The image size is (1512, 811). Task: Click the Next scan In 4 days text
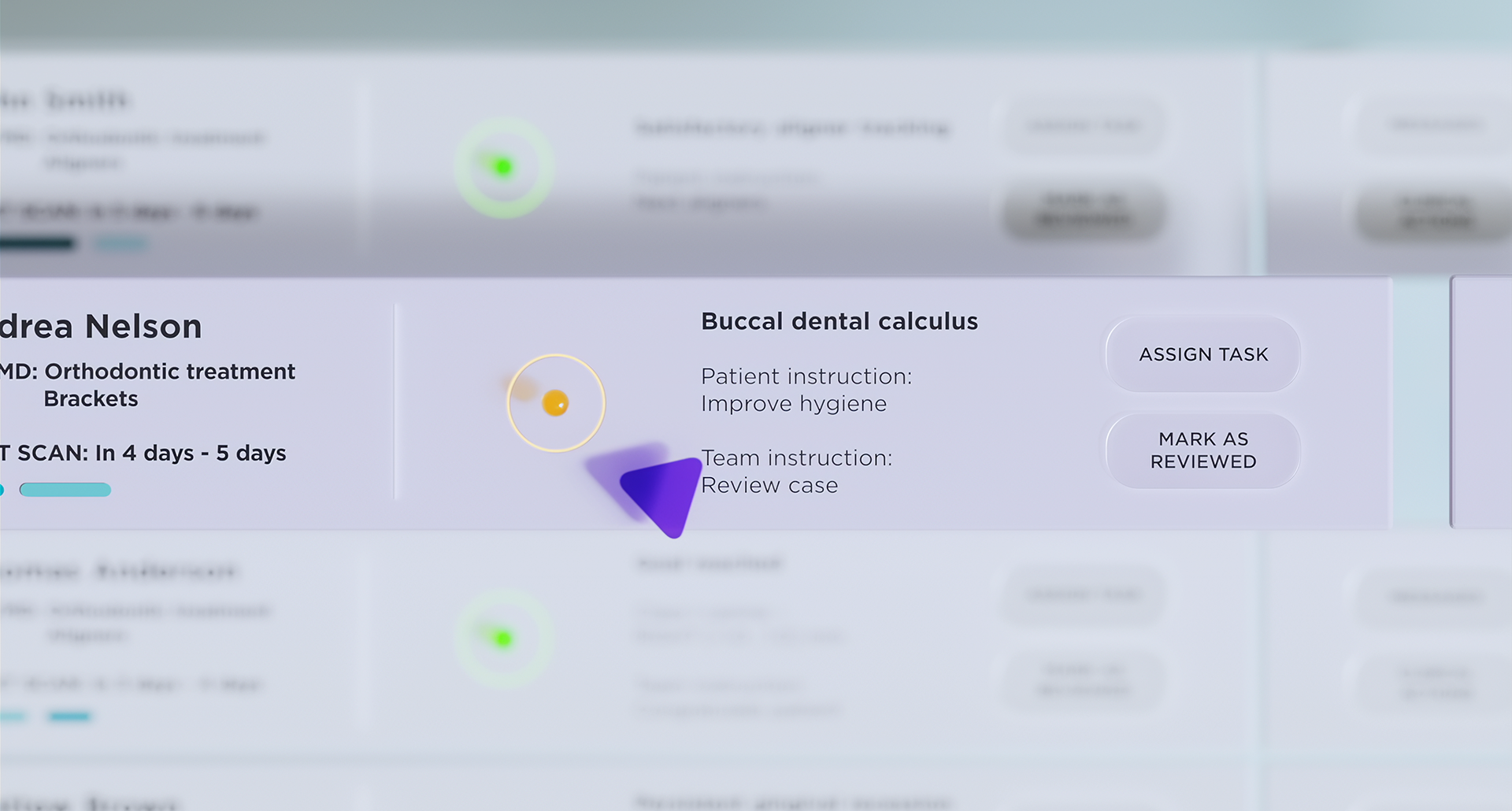click(x=143, y=454)
